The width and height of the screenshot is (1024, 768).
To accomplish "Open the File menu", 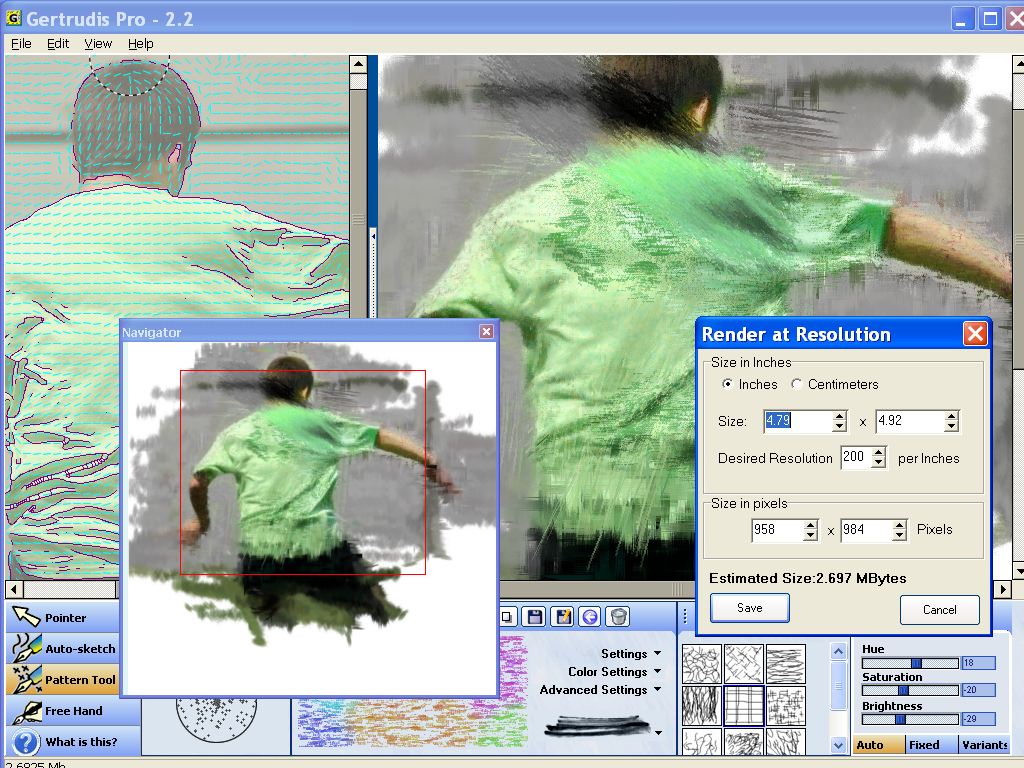I will click(x=21, y=43).
